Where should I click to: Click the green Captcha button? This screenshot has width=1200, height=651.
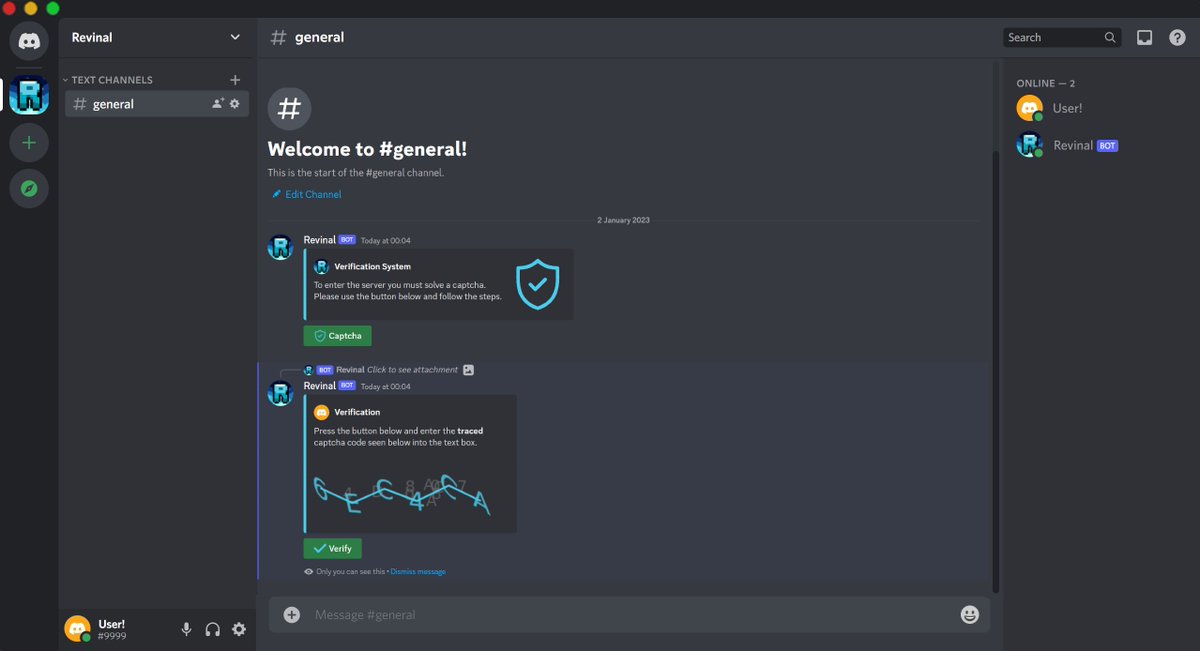point(337,336)
